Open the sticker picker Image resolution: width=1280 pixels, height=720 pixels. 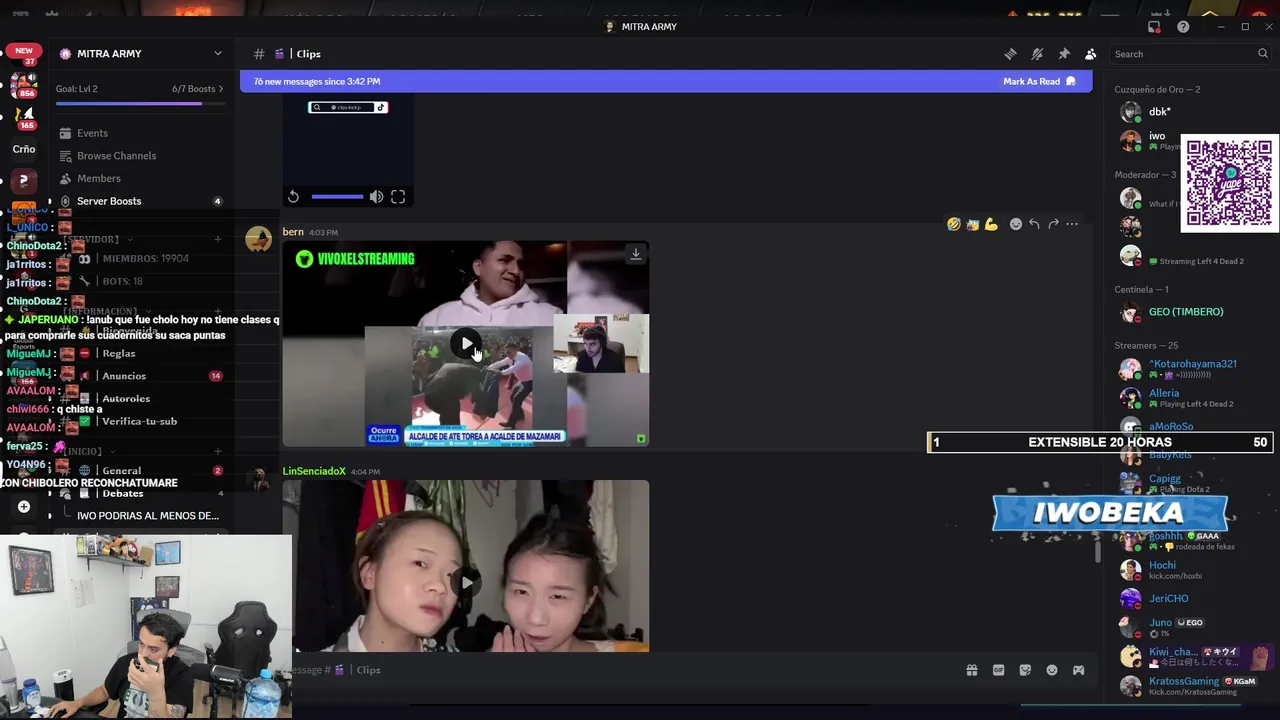tap(1025, 670)
